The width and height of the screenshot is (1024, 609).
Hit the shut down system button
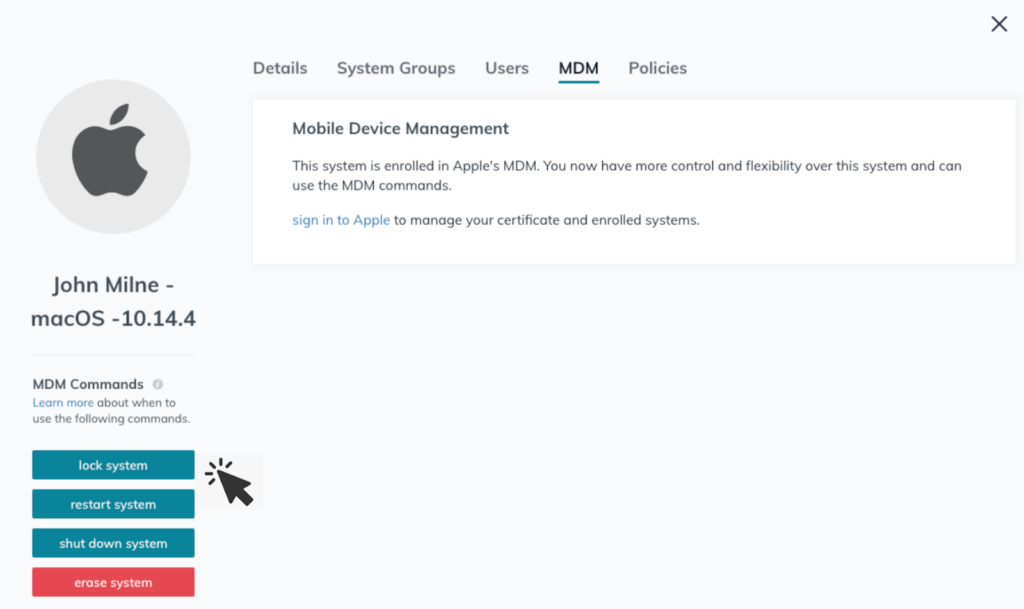coord(113,543)
